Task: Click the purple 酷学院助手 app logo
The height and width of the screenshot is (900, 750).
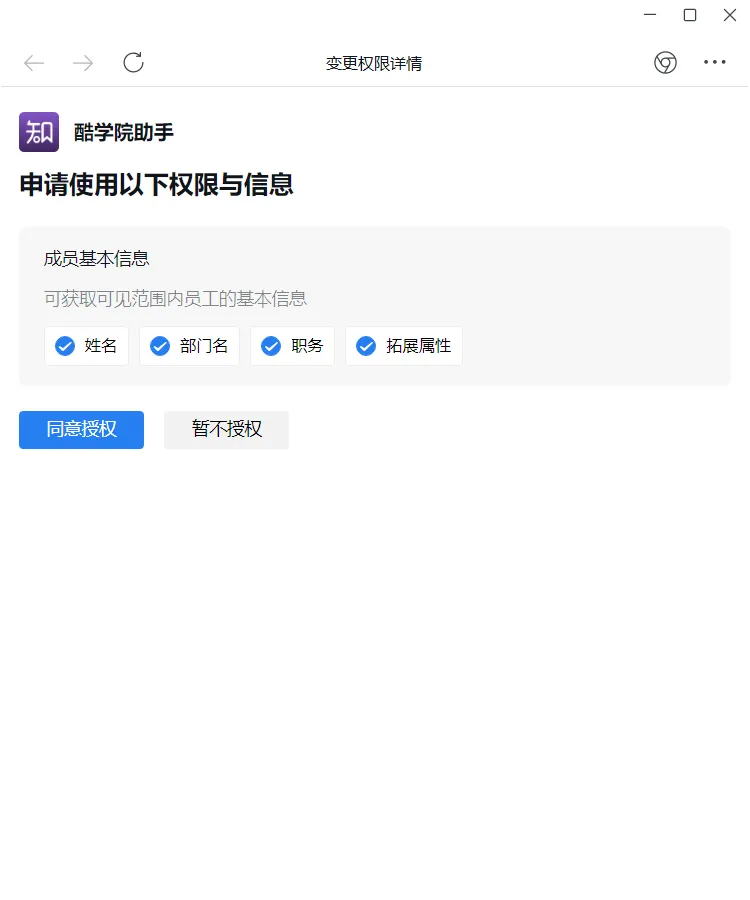Action: point(39,132)
